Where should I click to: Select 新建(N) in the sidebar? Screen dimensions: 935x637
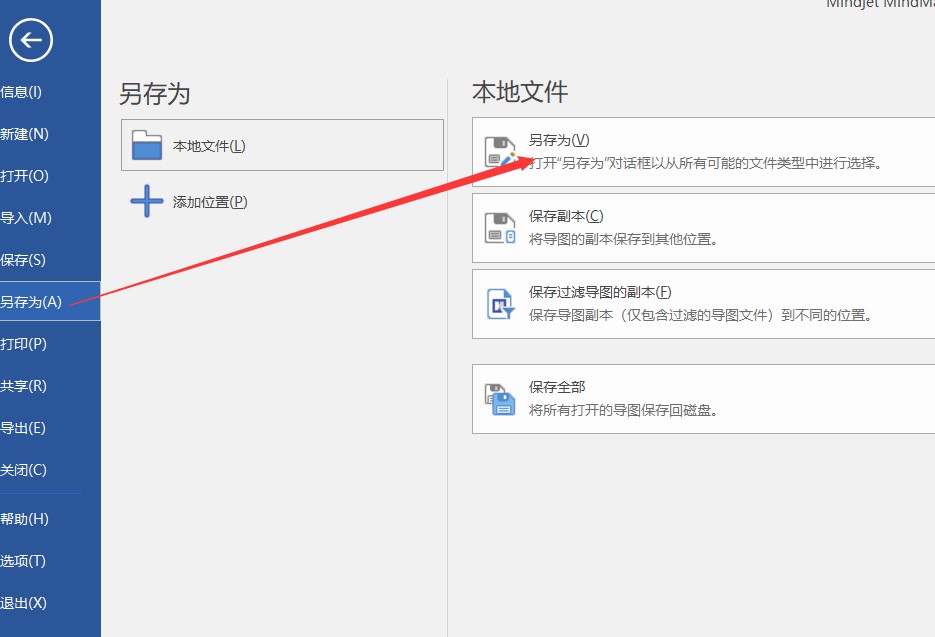25,134
